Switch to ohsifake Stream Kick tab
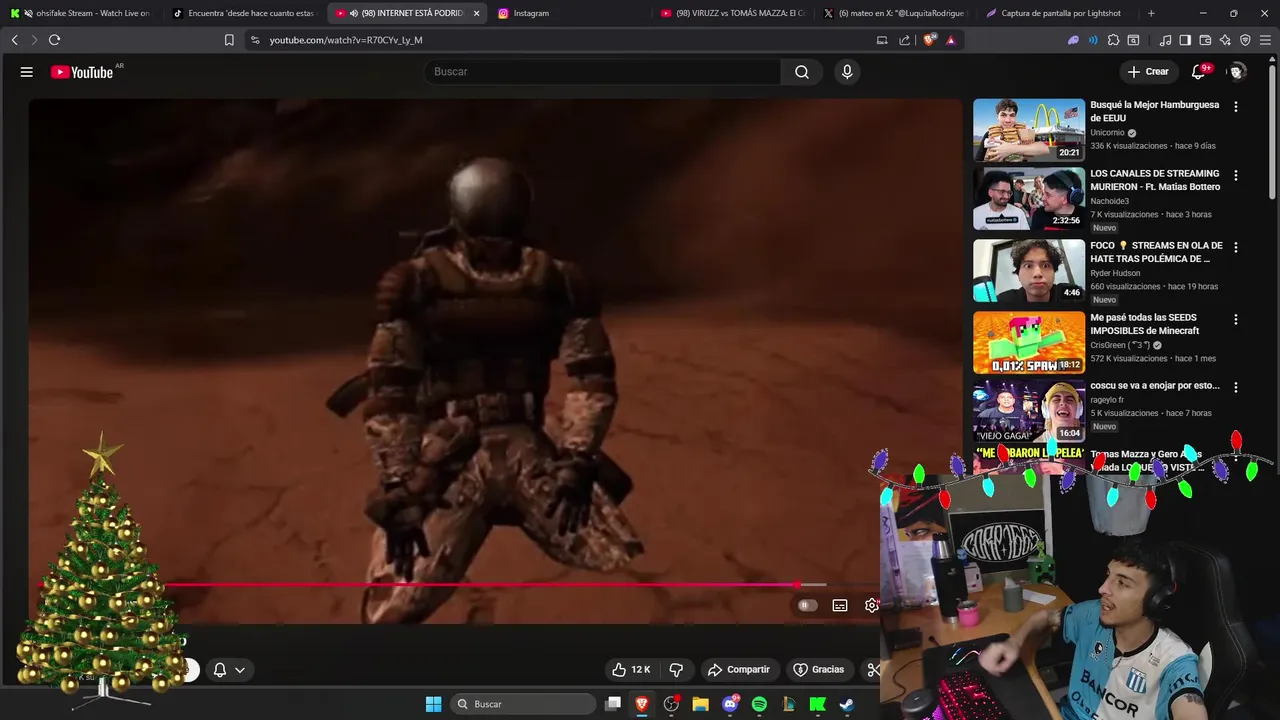 (83, 13)
